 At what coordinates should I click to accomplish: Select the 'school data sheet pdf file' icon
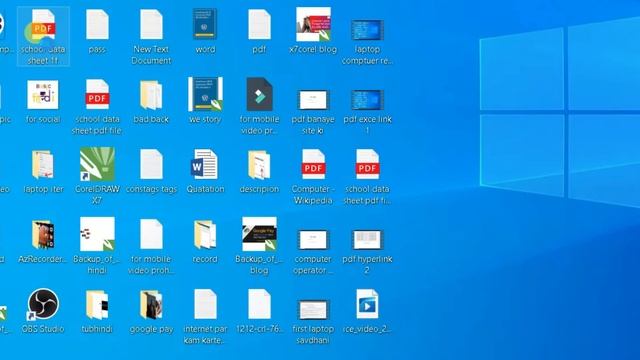97,95
